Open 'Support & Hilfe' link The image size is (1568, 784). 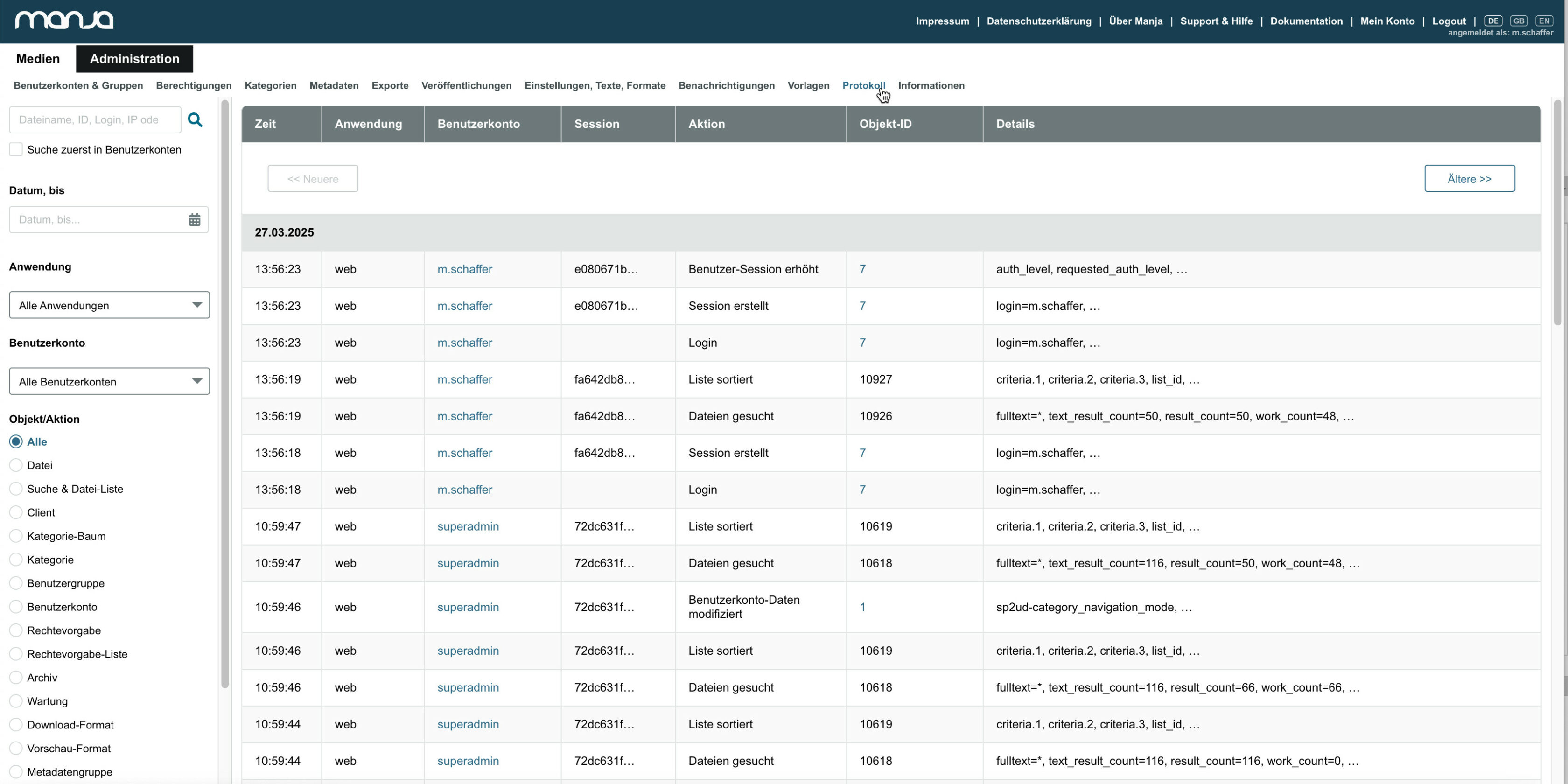[1216, 21]
